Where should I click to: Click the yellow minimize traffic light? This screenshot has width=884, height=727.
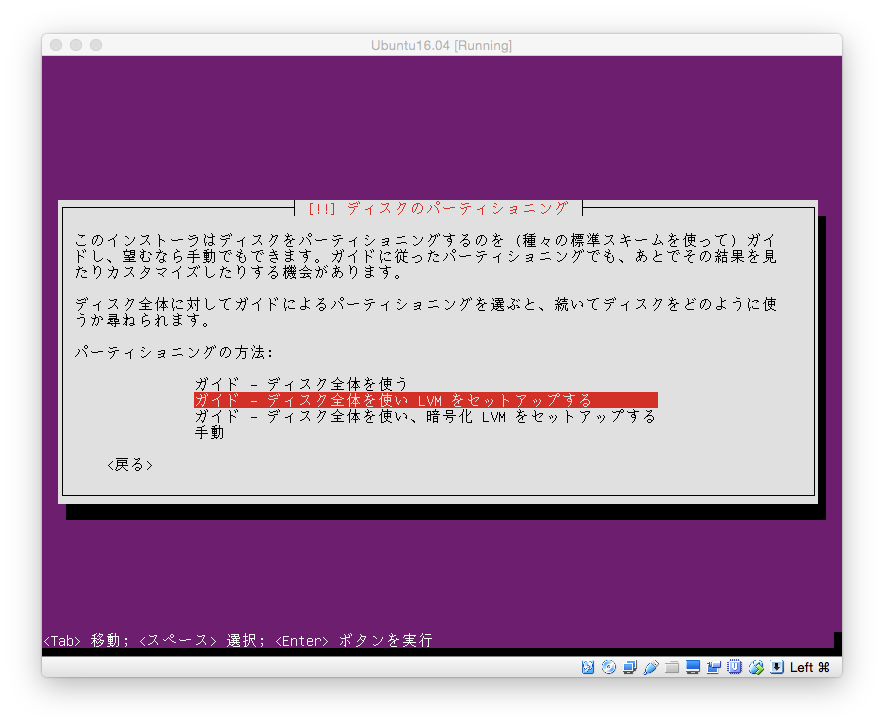(75, 45)
